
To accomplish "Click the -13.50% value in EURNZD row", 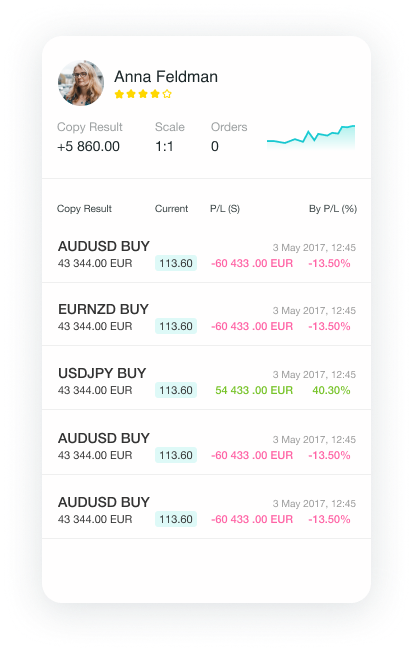I will (x=329, y=326).
